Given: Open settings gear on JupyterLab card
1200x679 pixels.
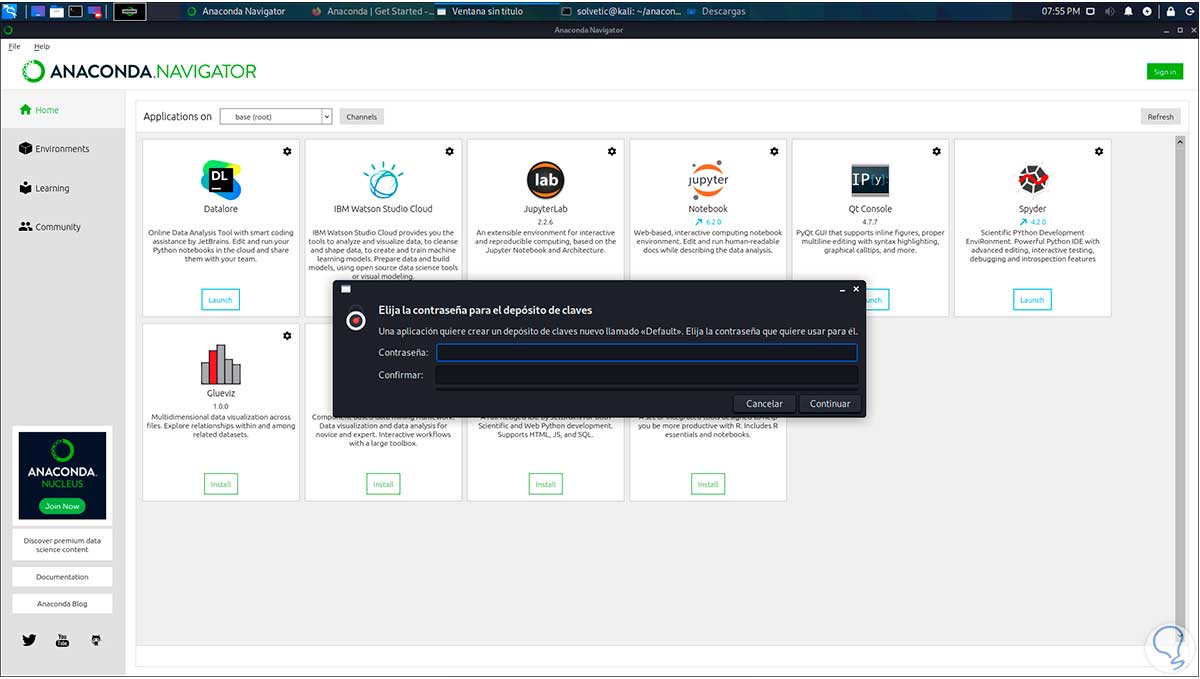Looking at the screenshot, I should pyautogui.click(x=612, y=151).
